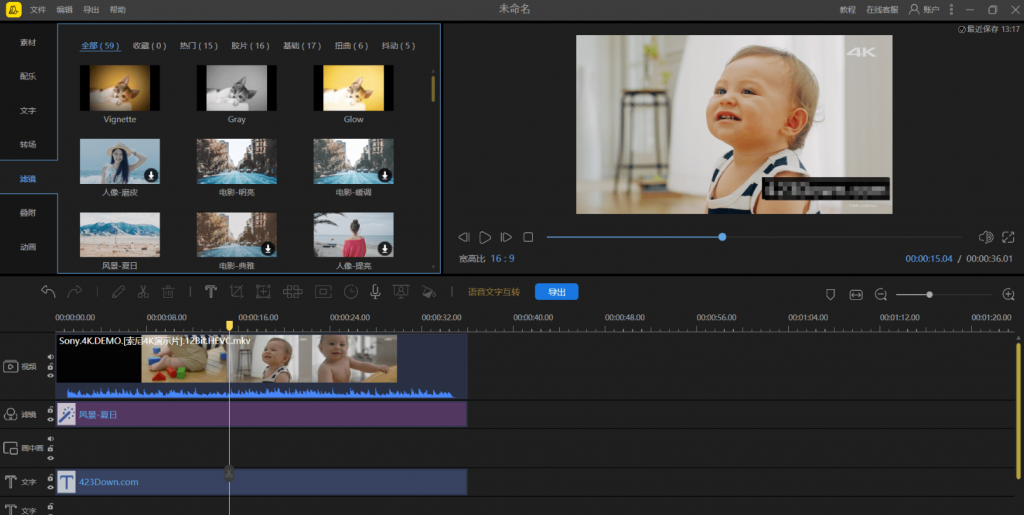1024x515 pixels.
Task: Open the 导出 menu in menu bar
Action: (91, 10)
